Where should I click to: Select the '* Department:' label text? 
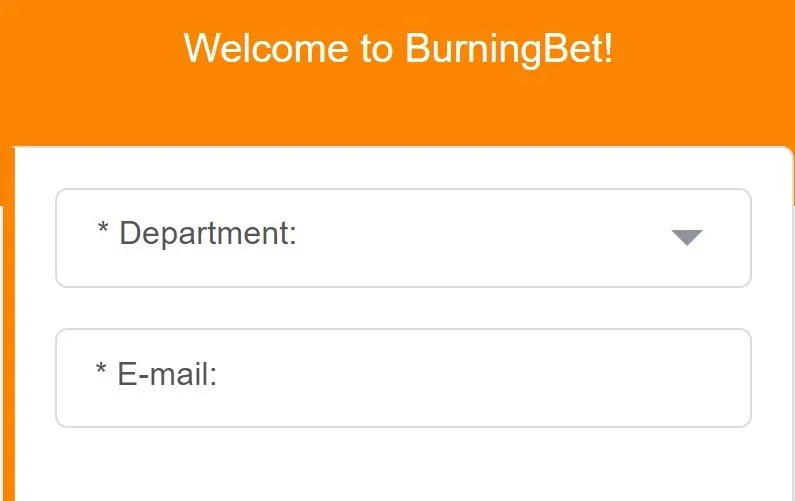[197, 234]
